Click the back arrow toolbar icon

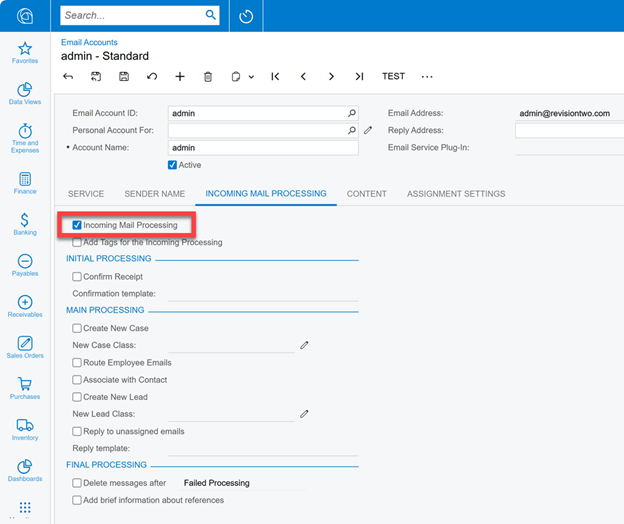tap(68, 76)
